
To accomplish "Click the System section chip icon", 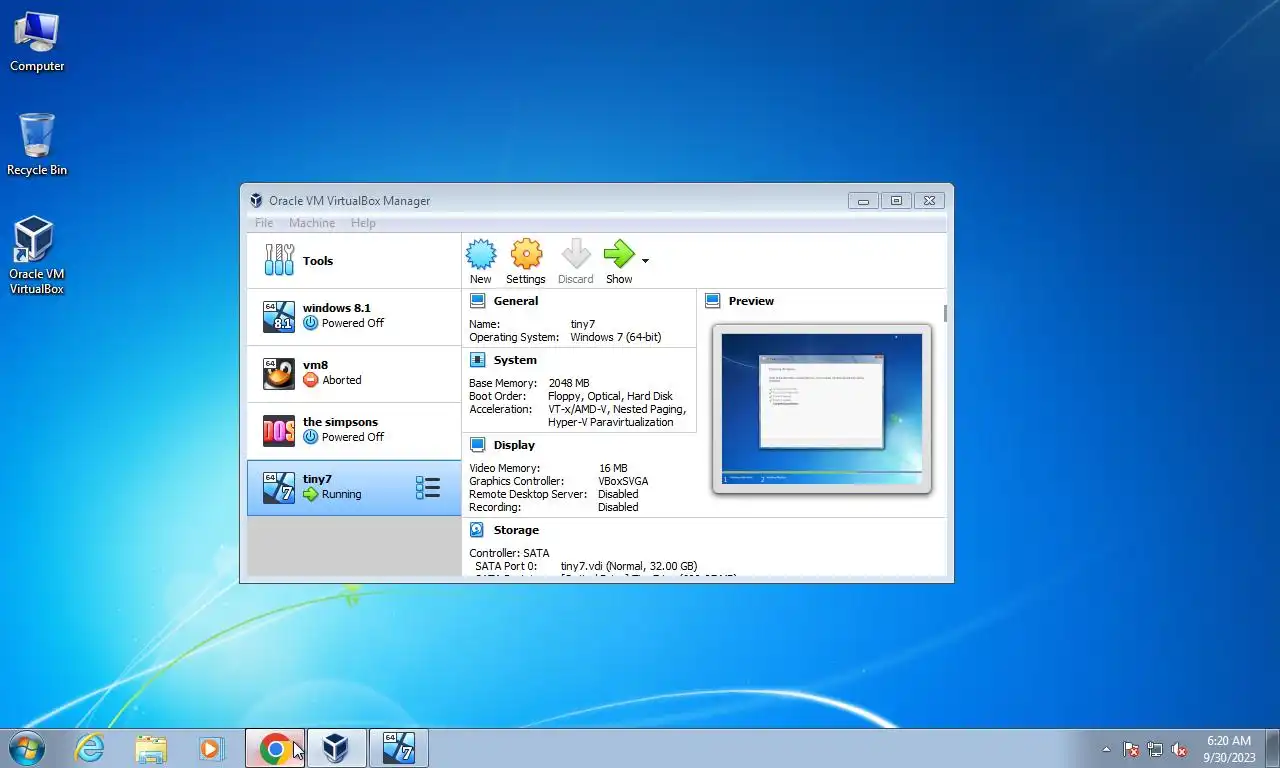I will (x=477, y=360).
